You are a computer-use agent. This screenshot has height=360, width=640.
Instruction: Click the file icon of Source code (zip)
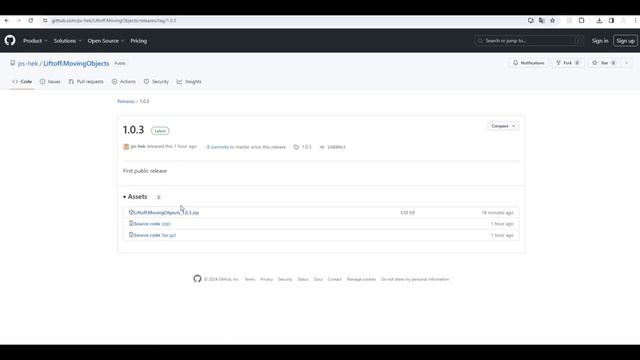click(131, 224)
